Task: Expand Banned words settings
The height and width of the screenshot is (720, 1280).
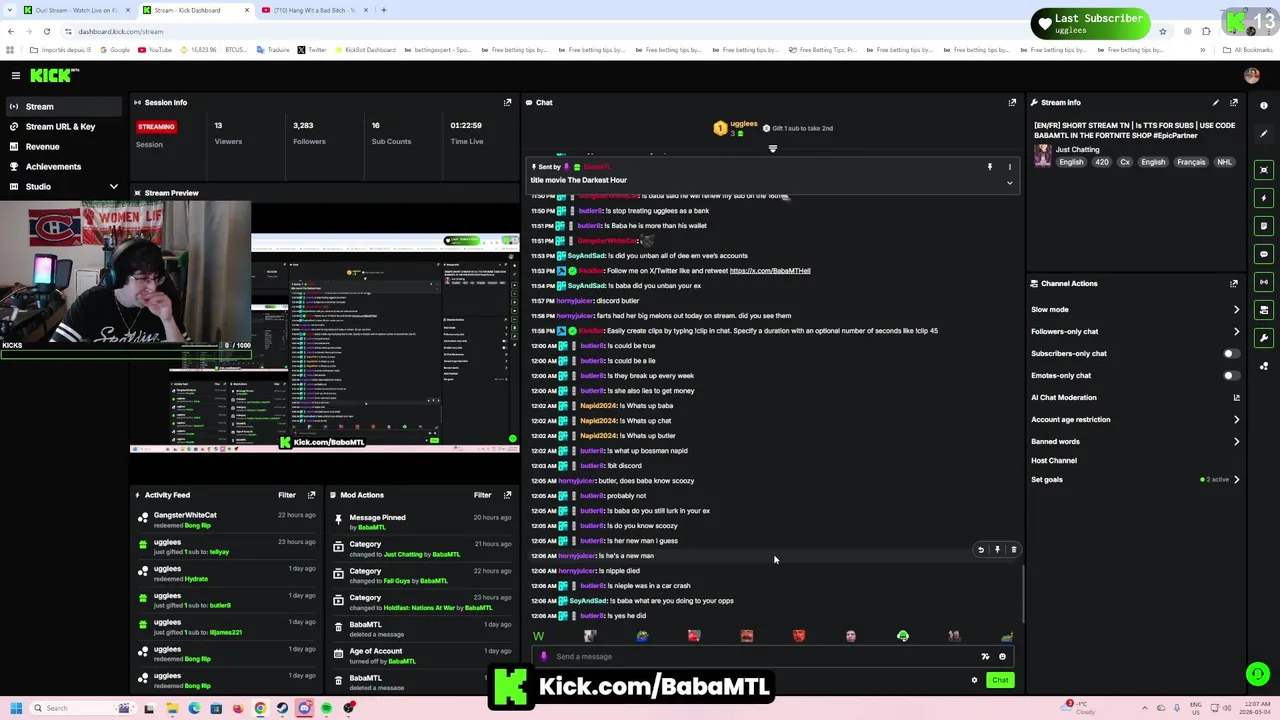Action: click(x=1236, y=441)
